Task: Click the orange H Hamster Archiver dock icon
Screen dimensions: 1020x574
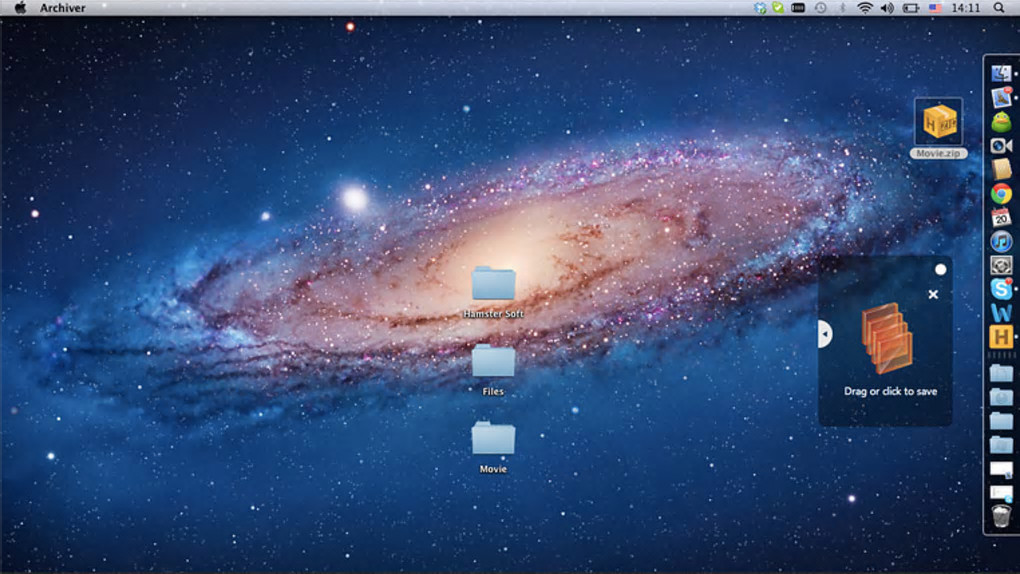Action: click(x=1001, y=337)
